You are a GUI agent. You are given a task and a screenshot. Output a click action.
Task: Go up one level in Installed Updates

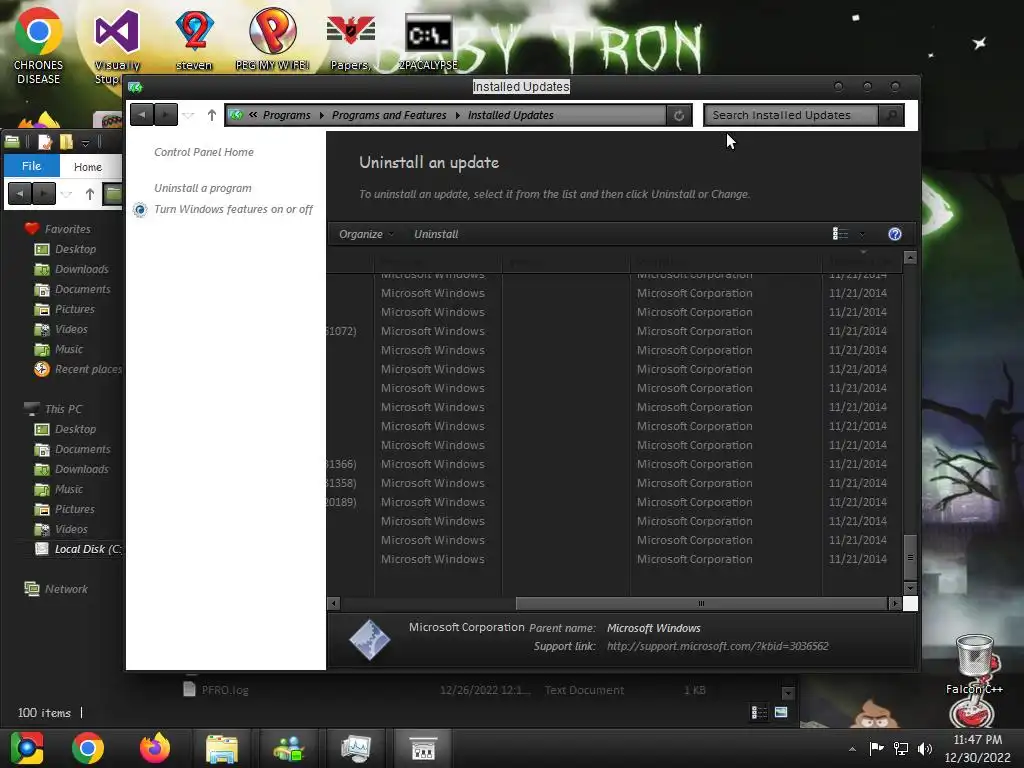pos(212,115)
